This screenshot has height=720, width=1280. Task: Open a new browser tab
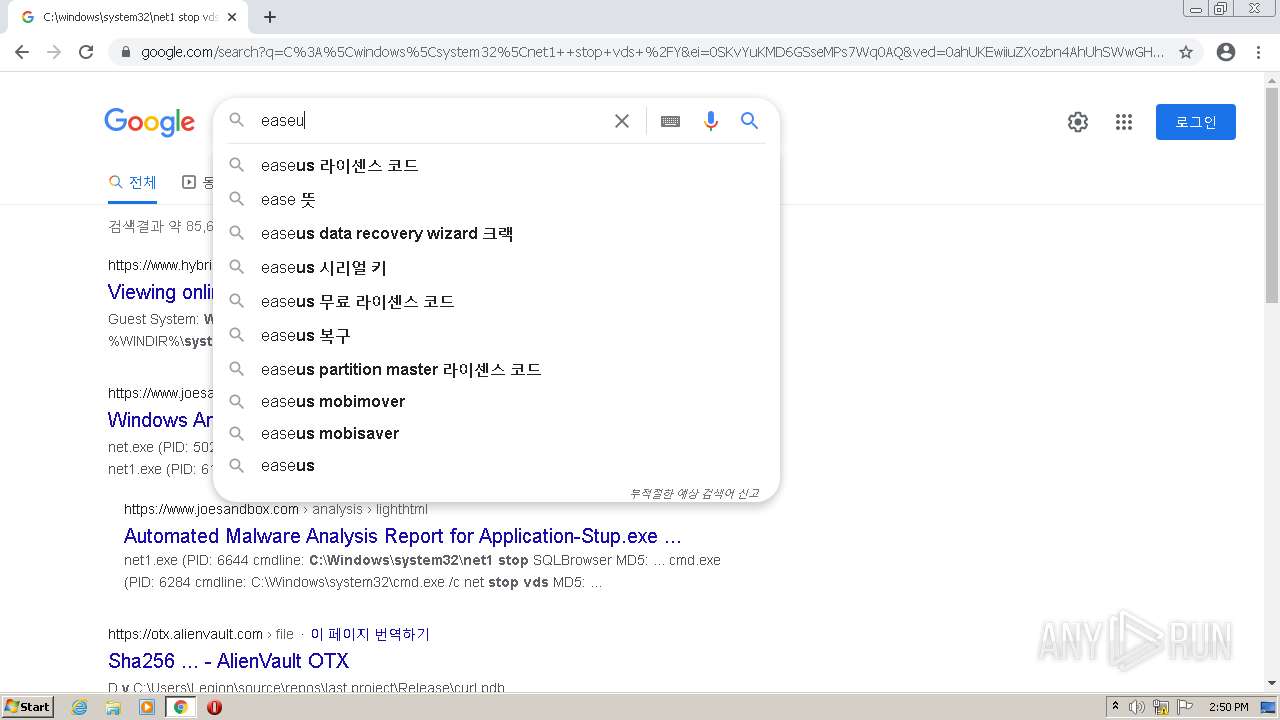click(270, 17)
